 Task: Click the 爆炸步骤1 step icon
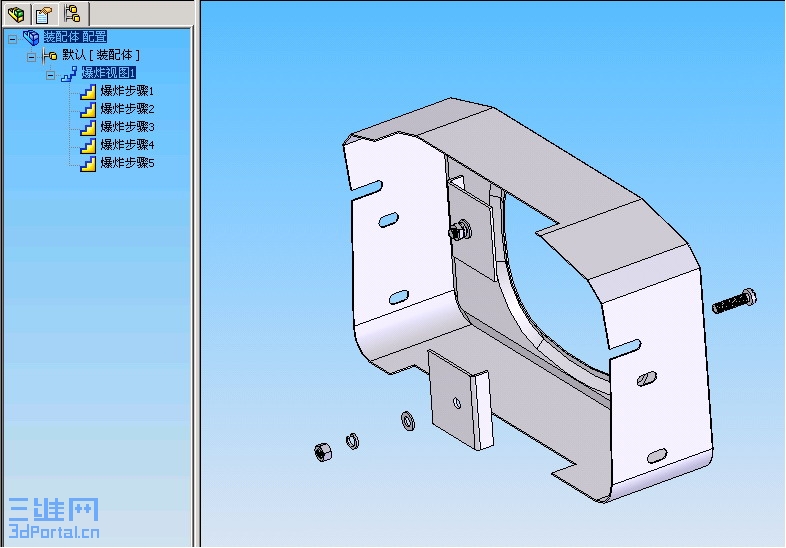pyautogui.click(x=88, y=92)
